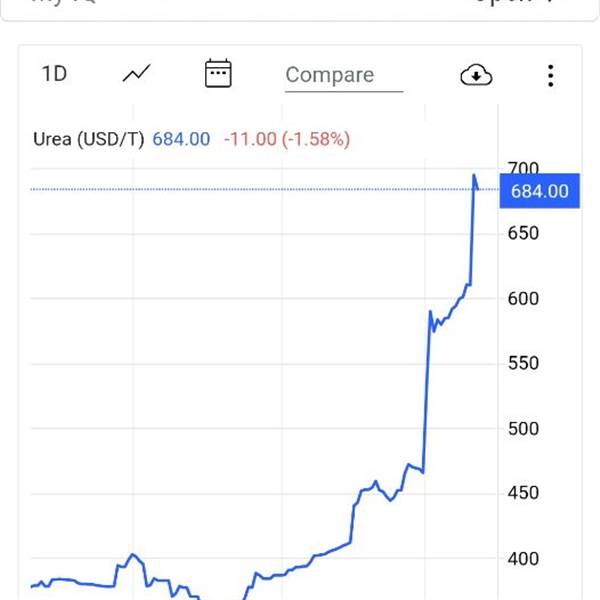Click the 650 price axis label
Screen dimensions: 600x600
[524, 233]
